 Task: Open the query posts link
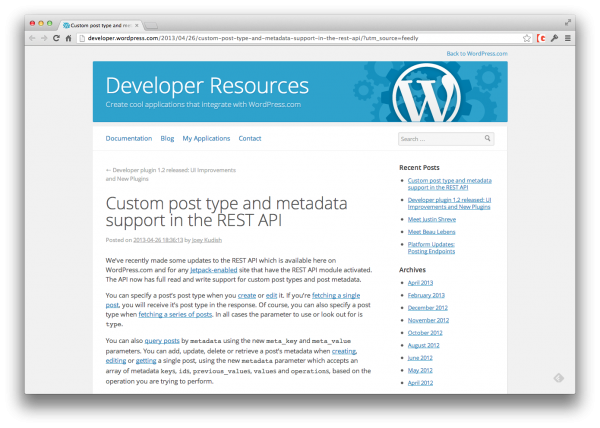[x=162, y=341]
